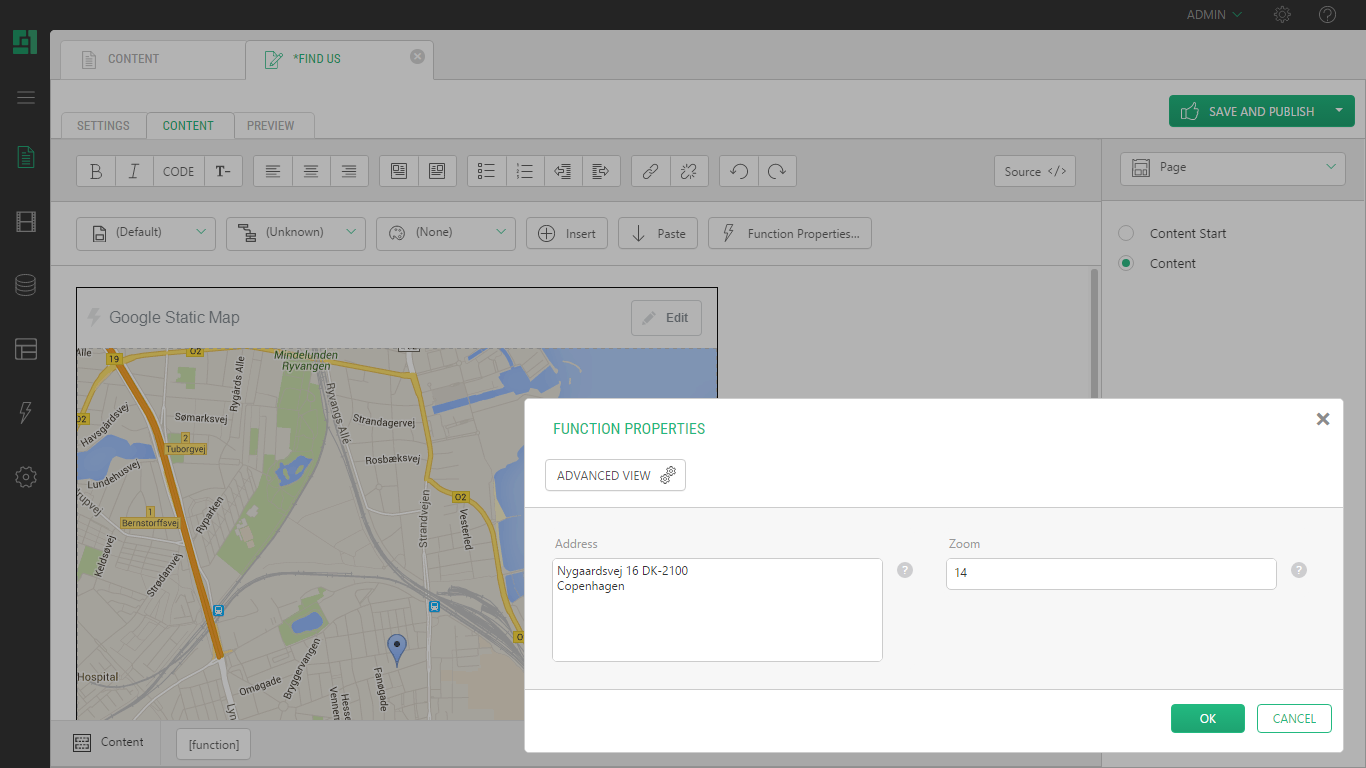Click the insert link chain icon

click(x=650, y=171)
